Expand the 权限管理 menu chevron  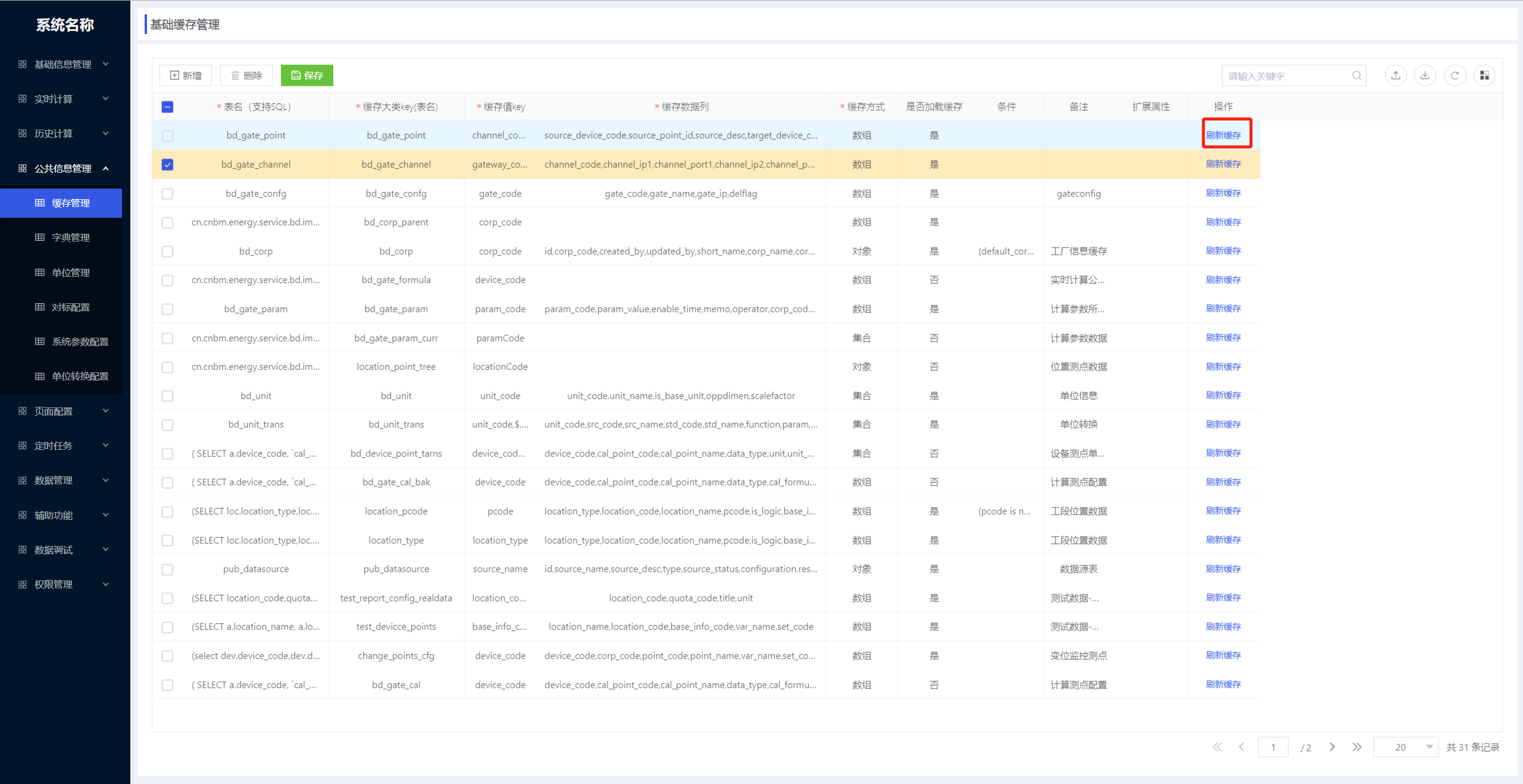coord(106,584)
